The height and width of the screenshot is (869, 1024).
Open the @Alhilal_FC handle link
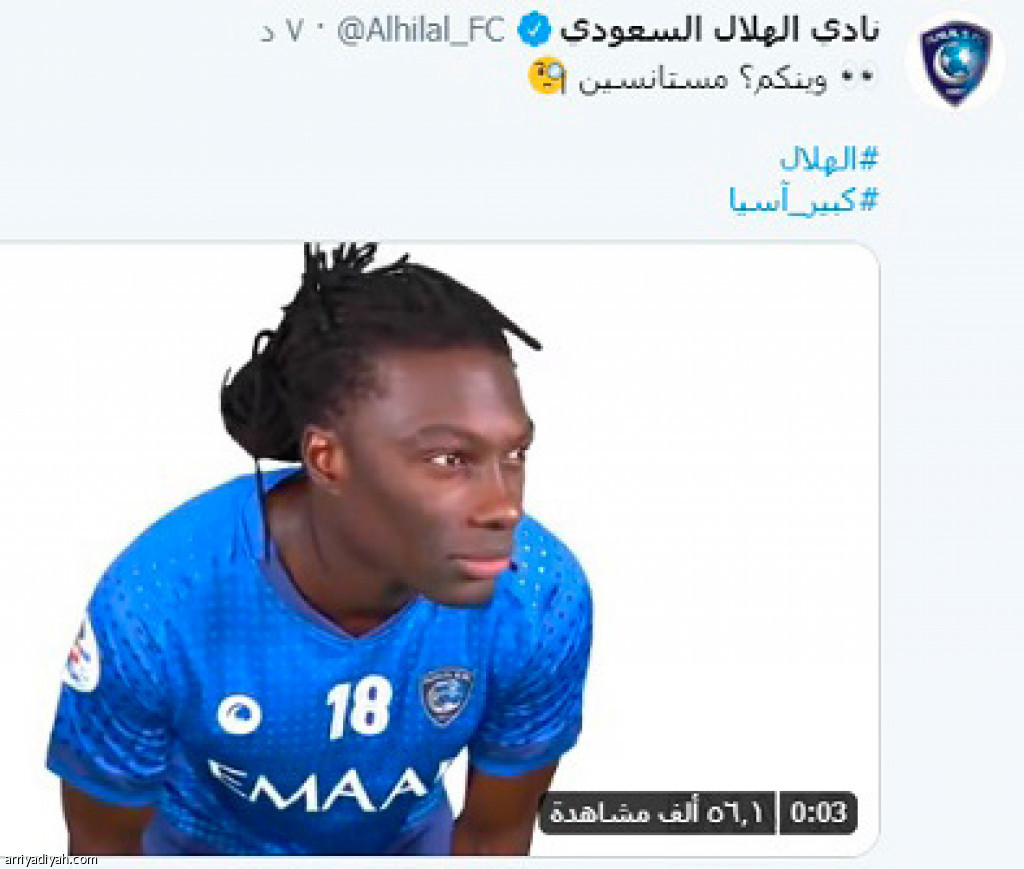(x=421, y=31)
